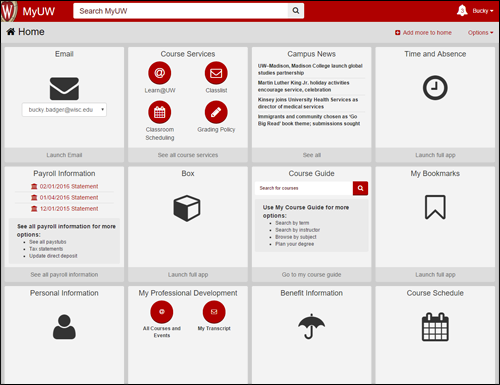
Task: Click Plan your degree bullet
Action: pos(294,244)
